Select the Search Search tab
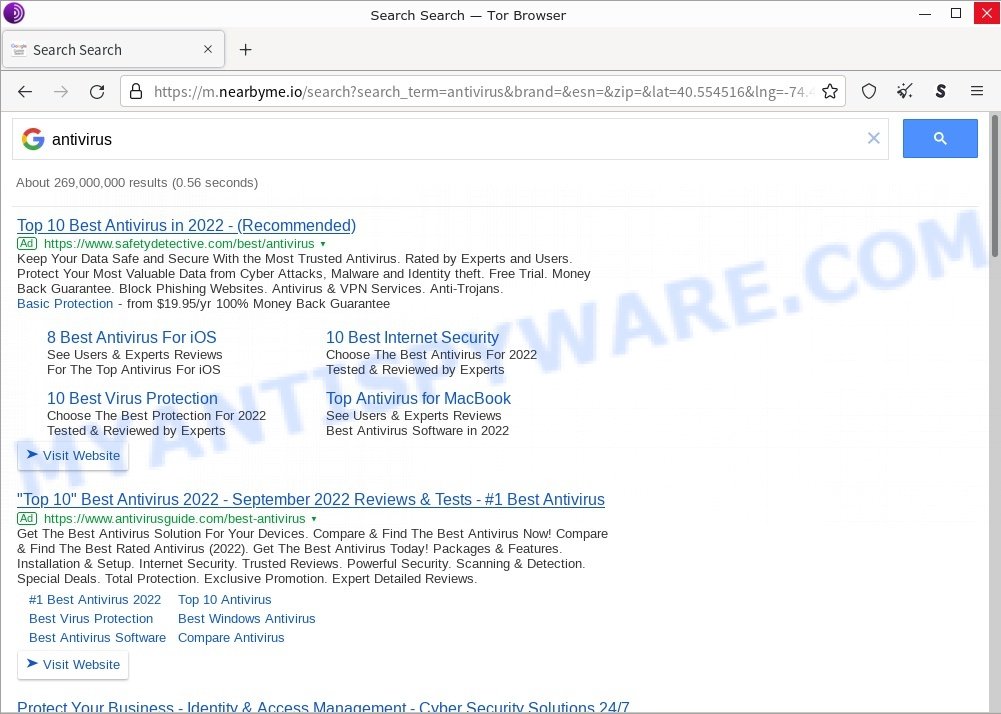Screen dimensions: 1001x714 coord(114,49)
